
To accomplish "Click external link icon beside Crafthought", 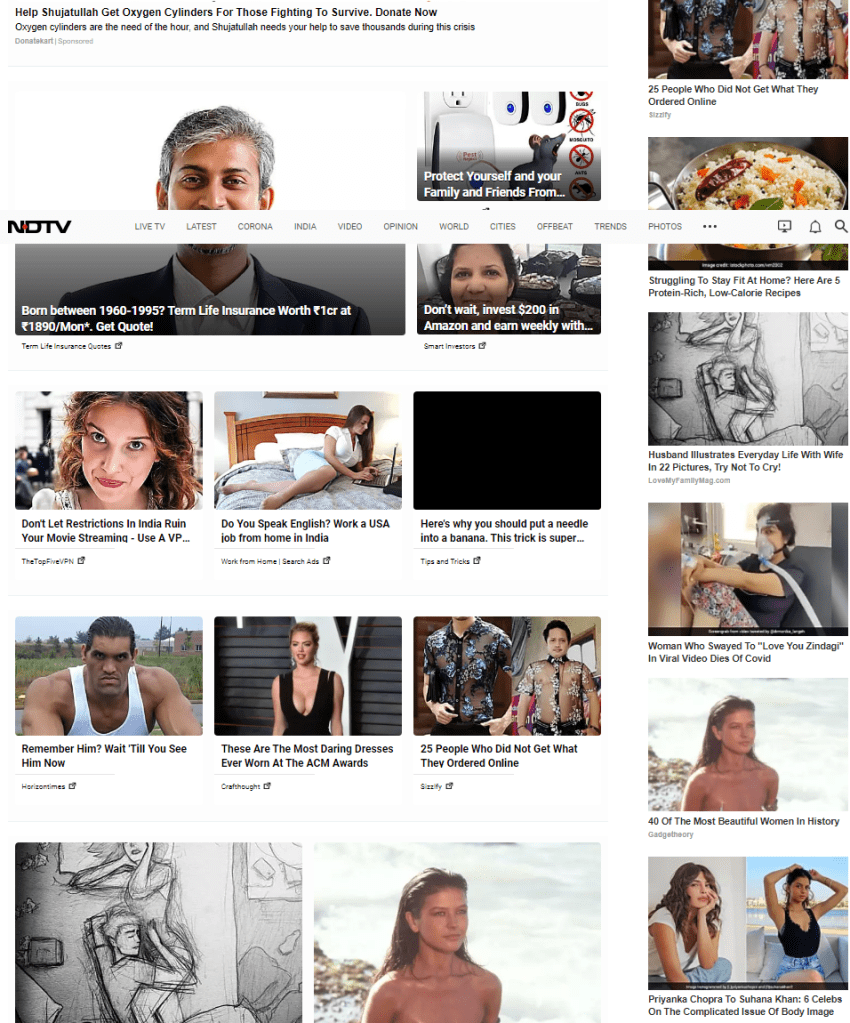I will tap(267, 786).
